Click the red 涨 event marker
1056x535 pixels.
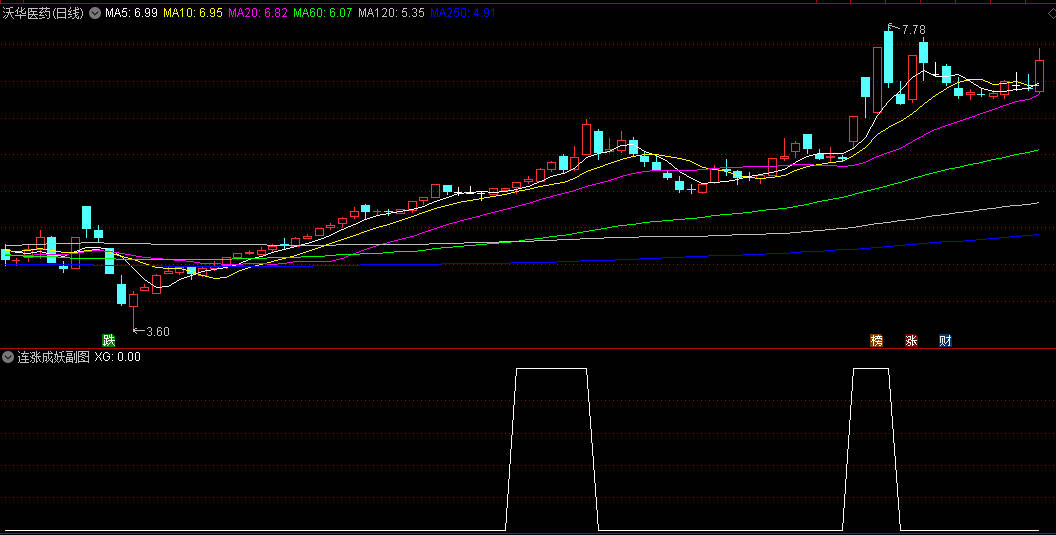tap(911, 340)
